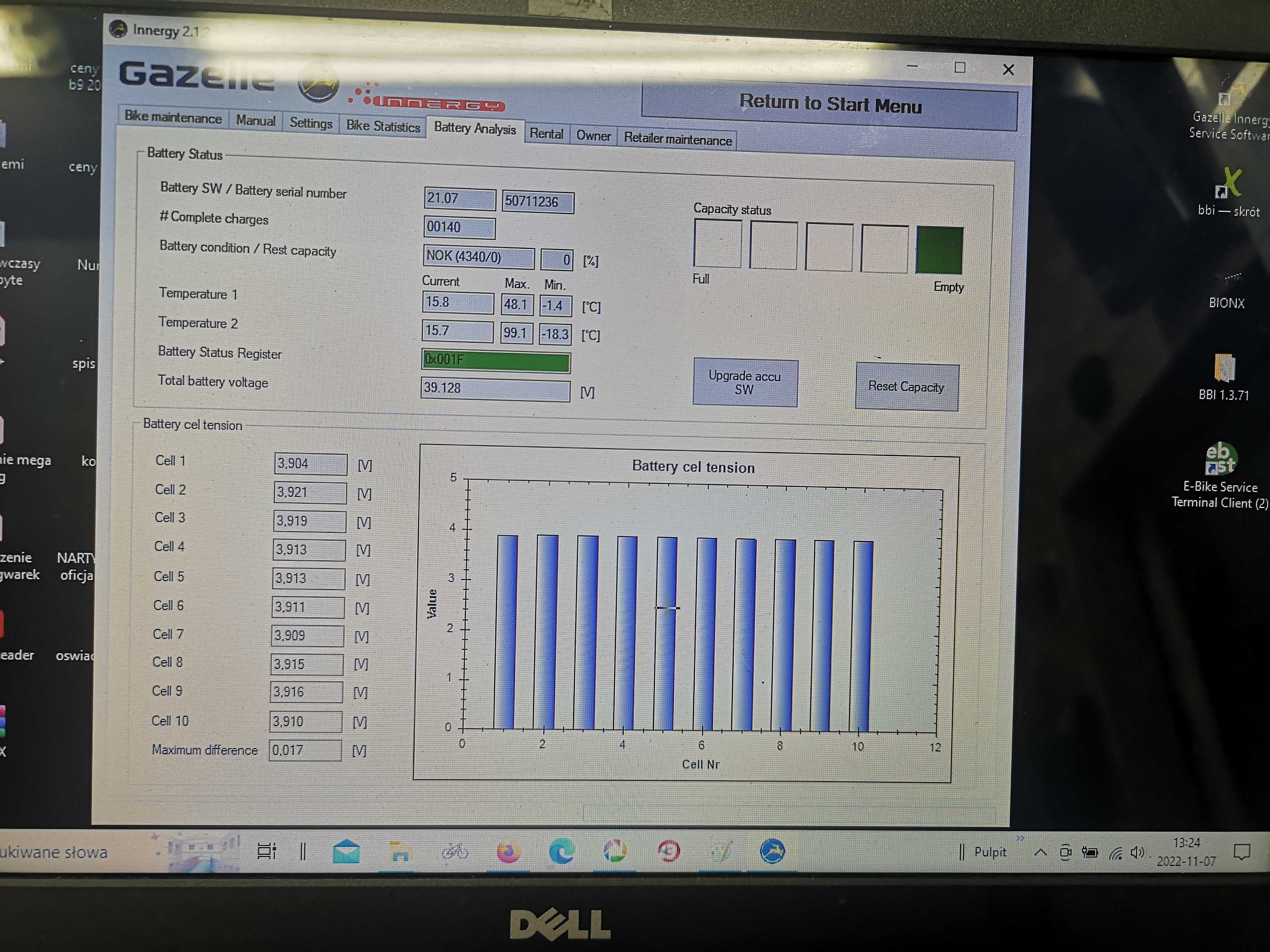Click Temperature 2 min value -18.3

click(555, 334)
